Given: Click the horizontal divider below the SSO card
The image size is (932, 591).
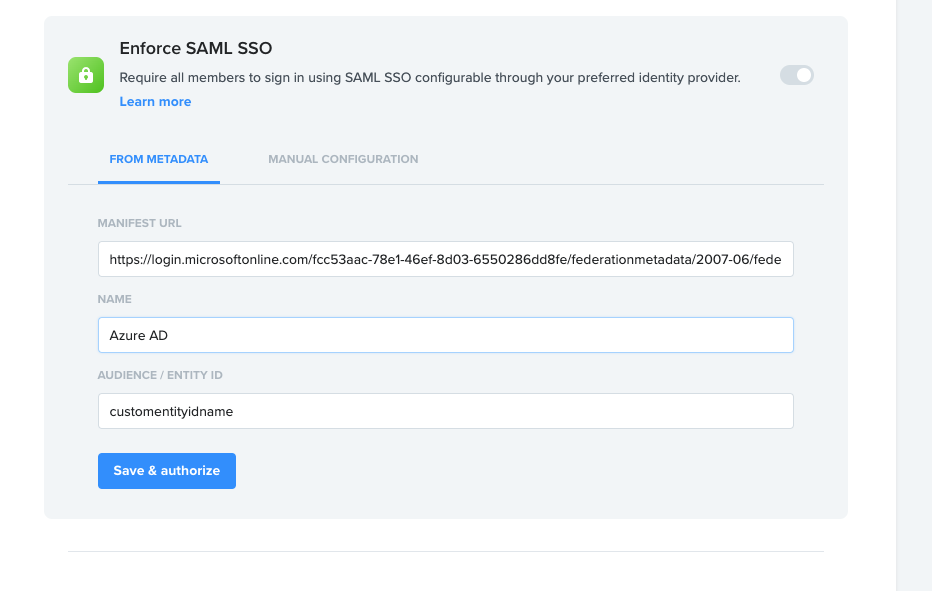Looking at the screenshot, I should point(445,551).
